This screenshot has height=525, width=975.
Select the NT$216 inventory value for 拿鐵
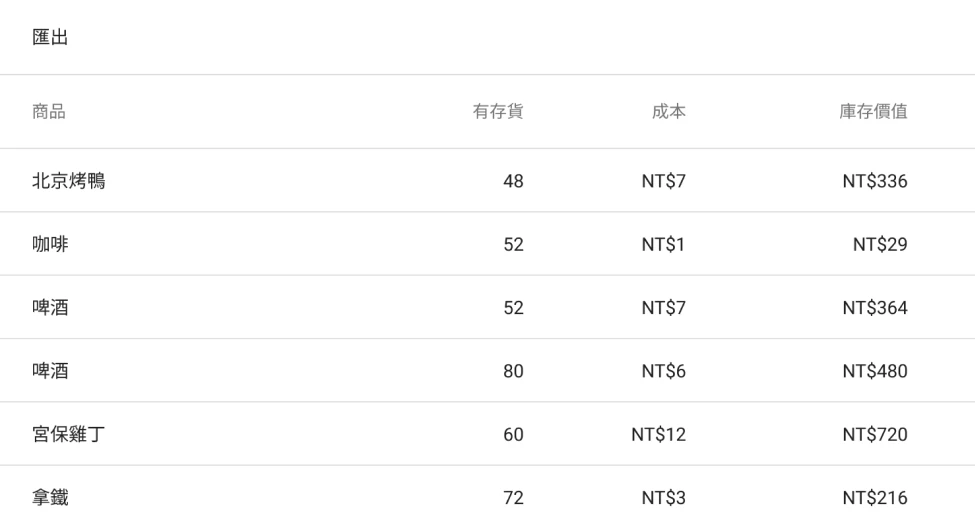pyautogui.click(x=875, y=497)
